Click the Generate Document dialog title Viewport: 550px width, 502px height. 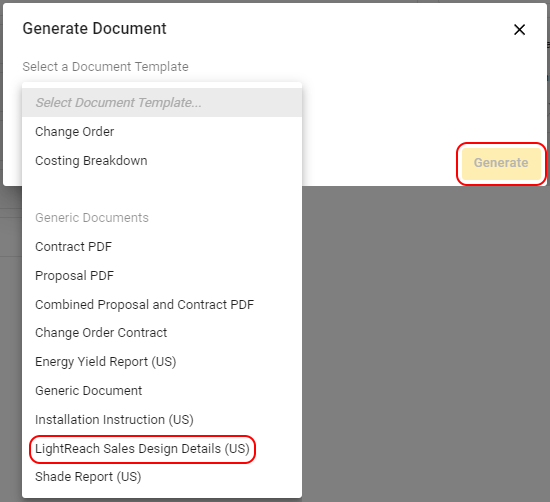(94, 28)
